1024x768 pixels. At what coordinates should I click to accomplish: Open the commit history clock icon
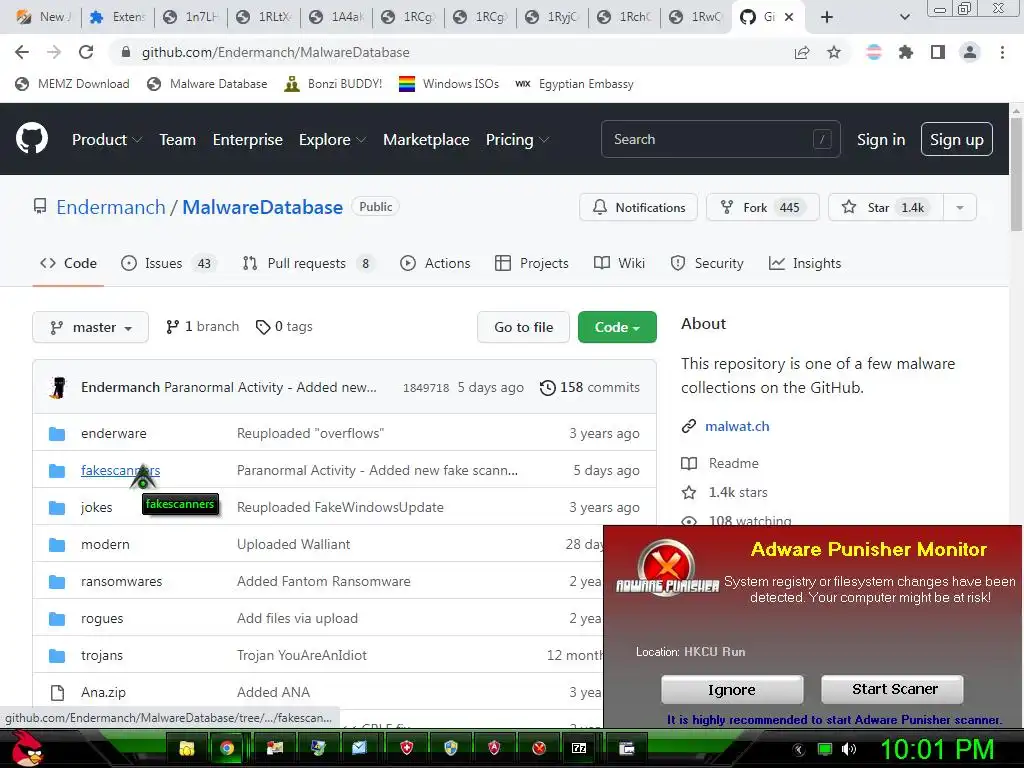[x=547, y=388]
